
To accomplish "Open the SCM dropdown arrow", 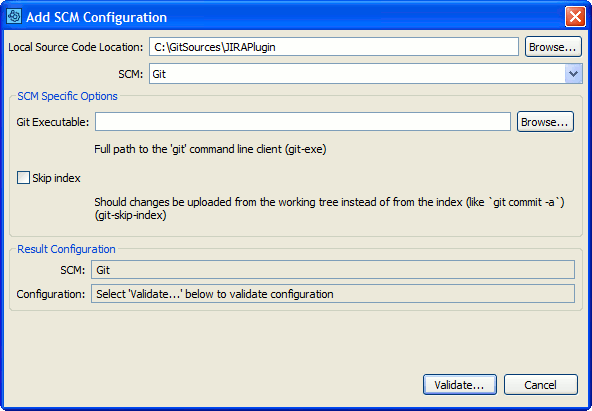I will click(574, 74).
